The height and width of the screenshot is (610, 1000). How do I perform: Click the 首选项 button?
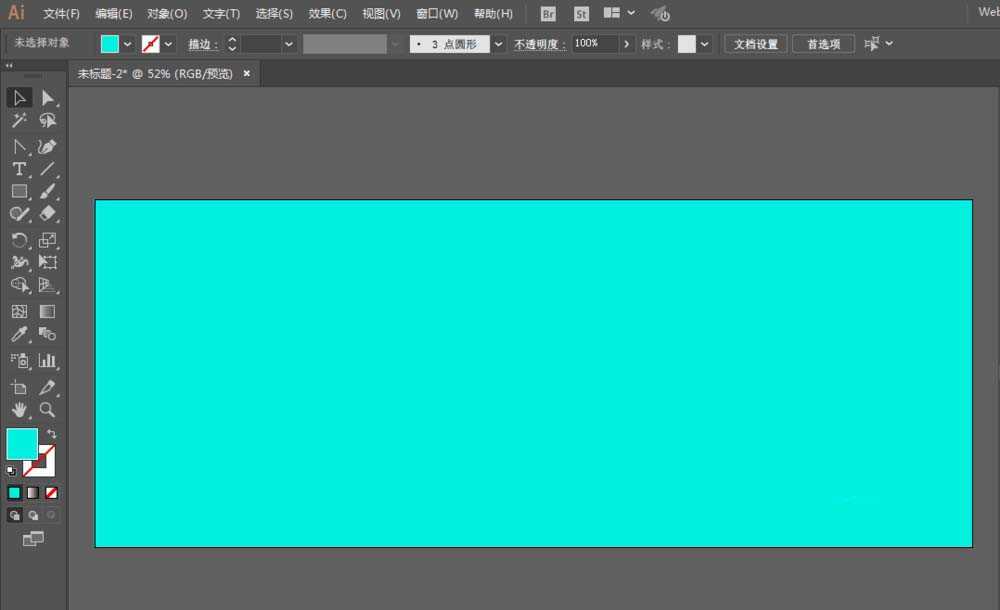tap(823, 44)
